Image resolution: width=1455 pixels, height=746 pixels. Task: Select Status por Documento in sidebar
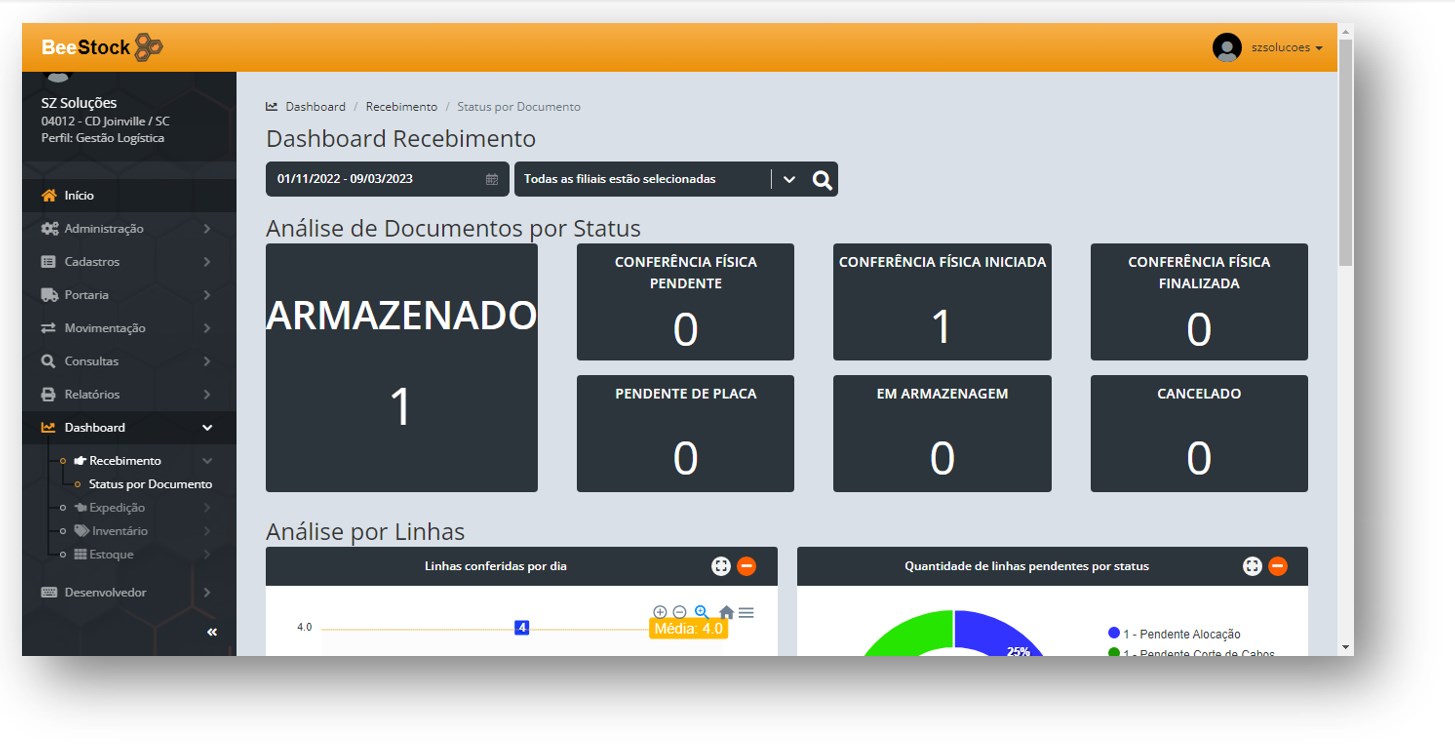150,484
